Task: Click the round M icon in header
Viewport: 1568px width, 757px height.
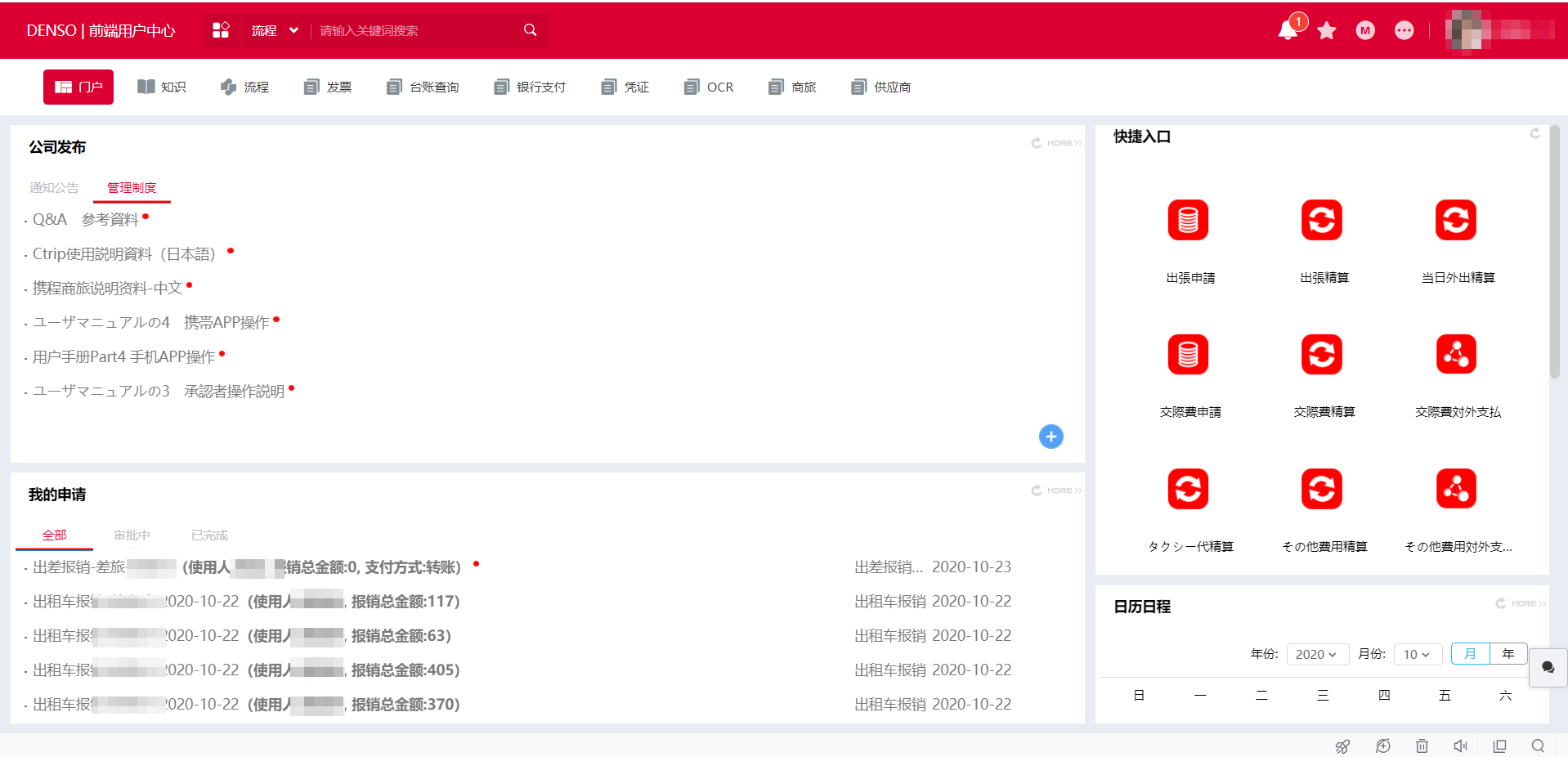Action: click(1365, 30)
